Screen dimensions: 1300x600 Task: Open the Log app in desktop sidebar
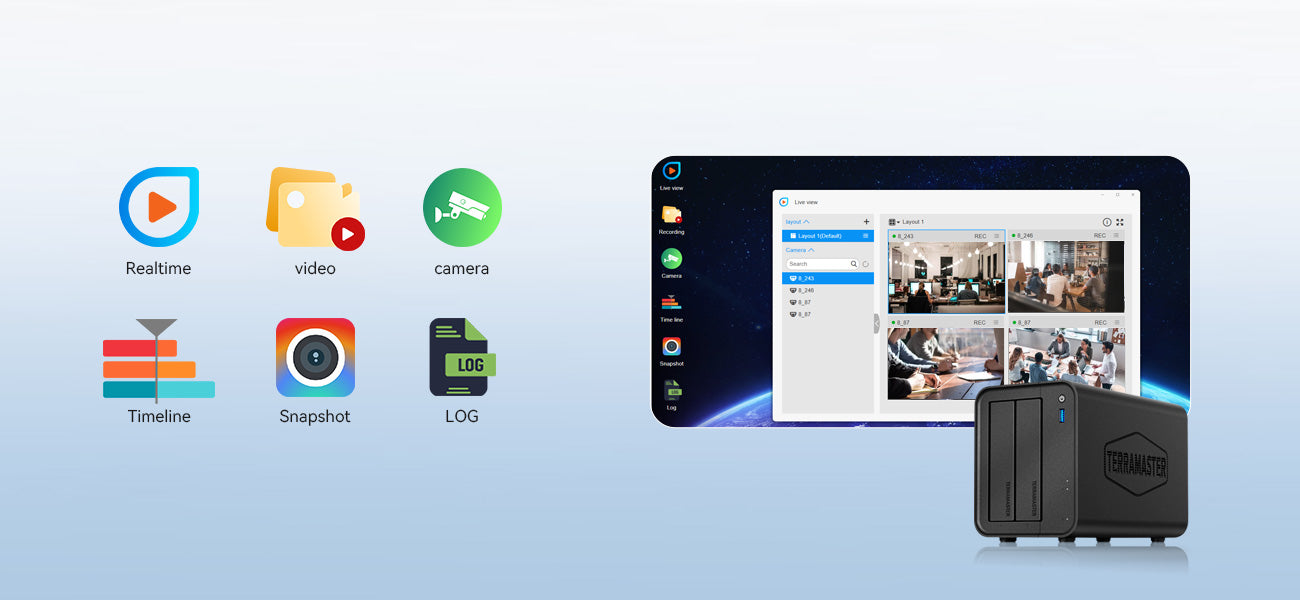pyautogui.click(x=671, y=391)
